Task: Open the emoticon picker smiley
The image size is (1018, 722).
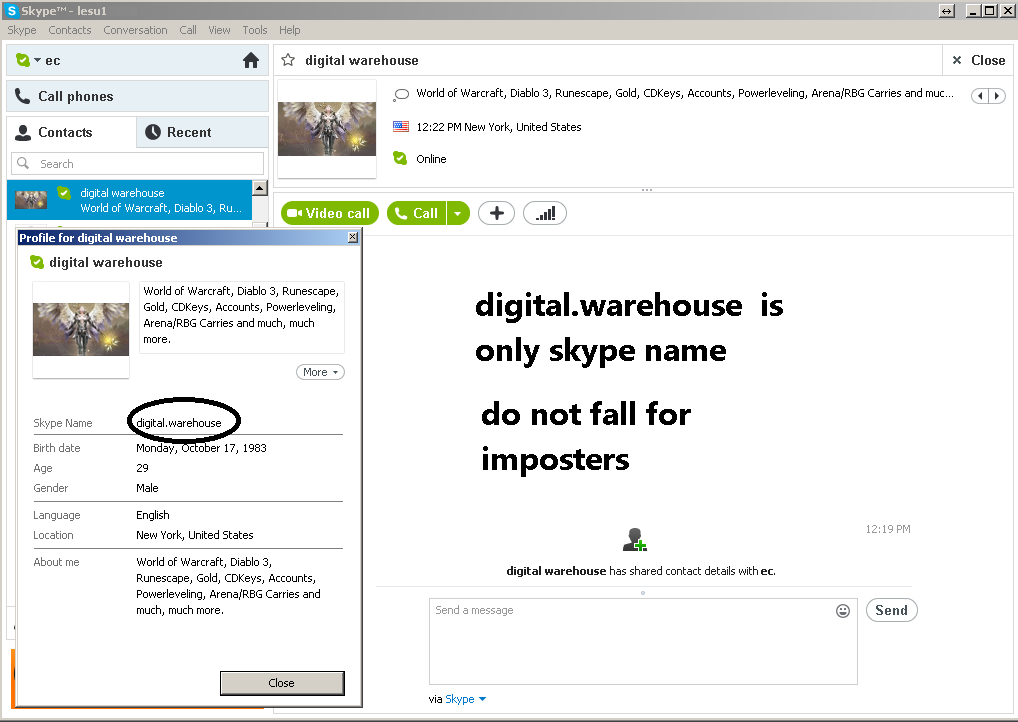Action: point(843,610)
